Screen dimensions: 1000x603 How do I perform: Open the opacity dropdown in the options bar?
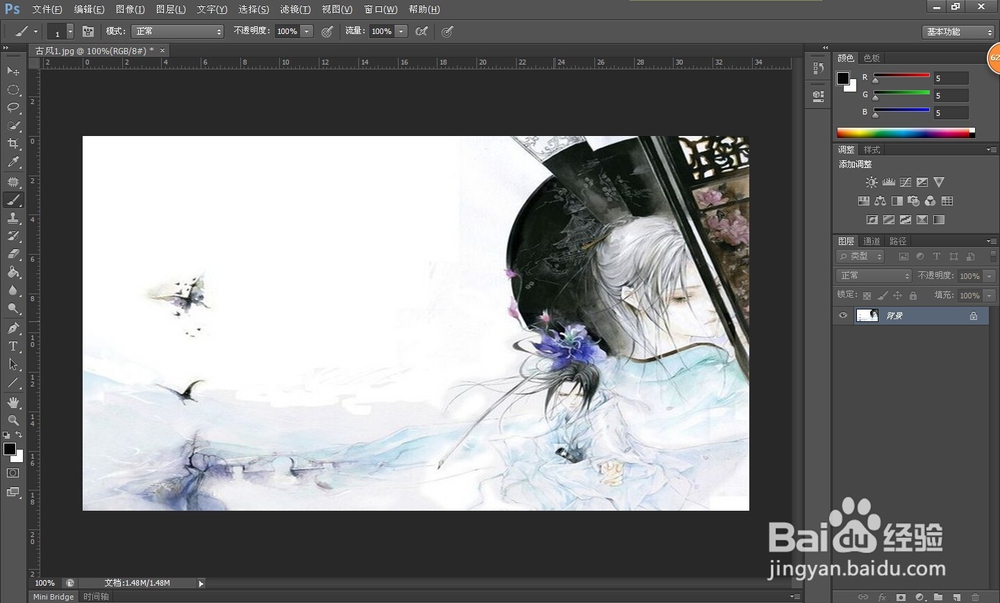(x=308, y=31)
